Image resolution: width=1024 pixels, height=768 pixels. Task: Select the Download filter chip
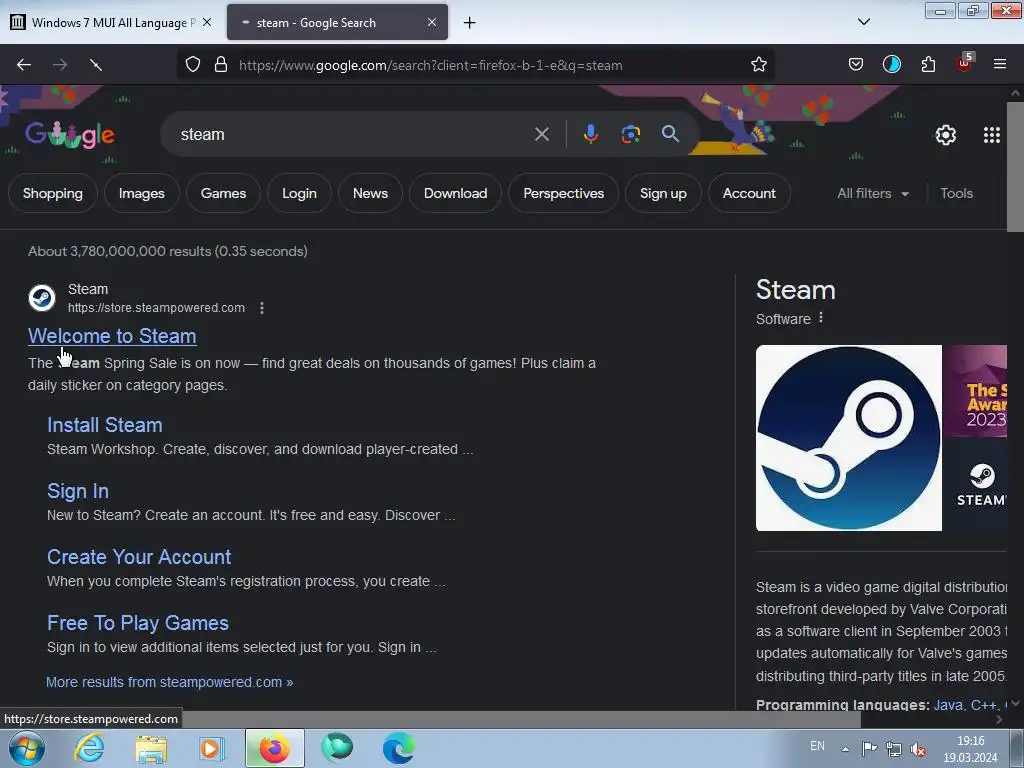455,193
